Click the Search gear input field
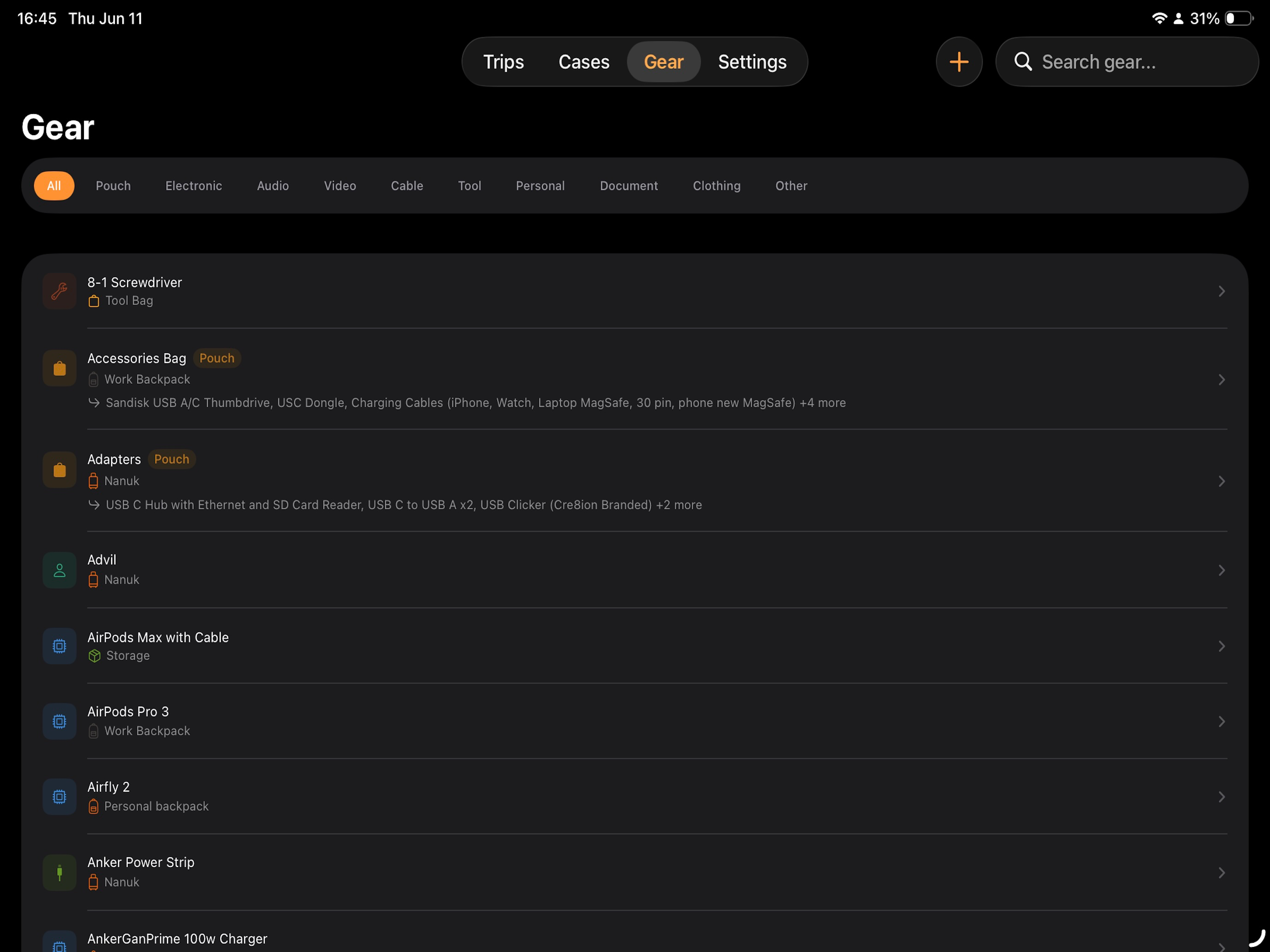Screen dimensions: 1270x952 click(x=1127, y=62)
